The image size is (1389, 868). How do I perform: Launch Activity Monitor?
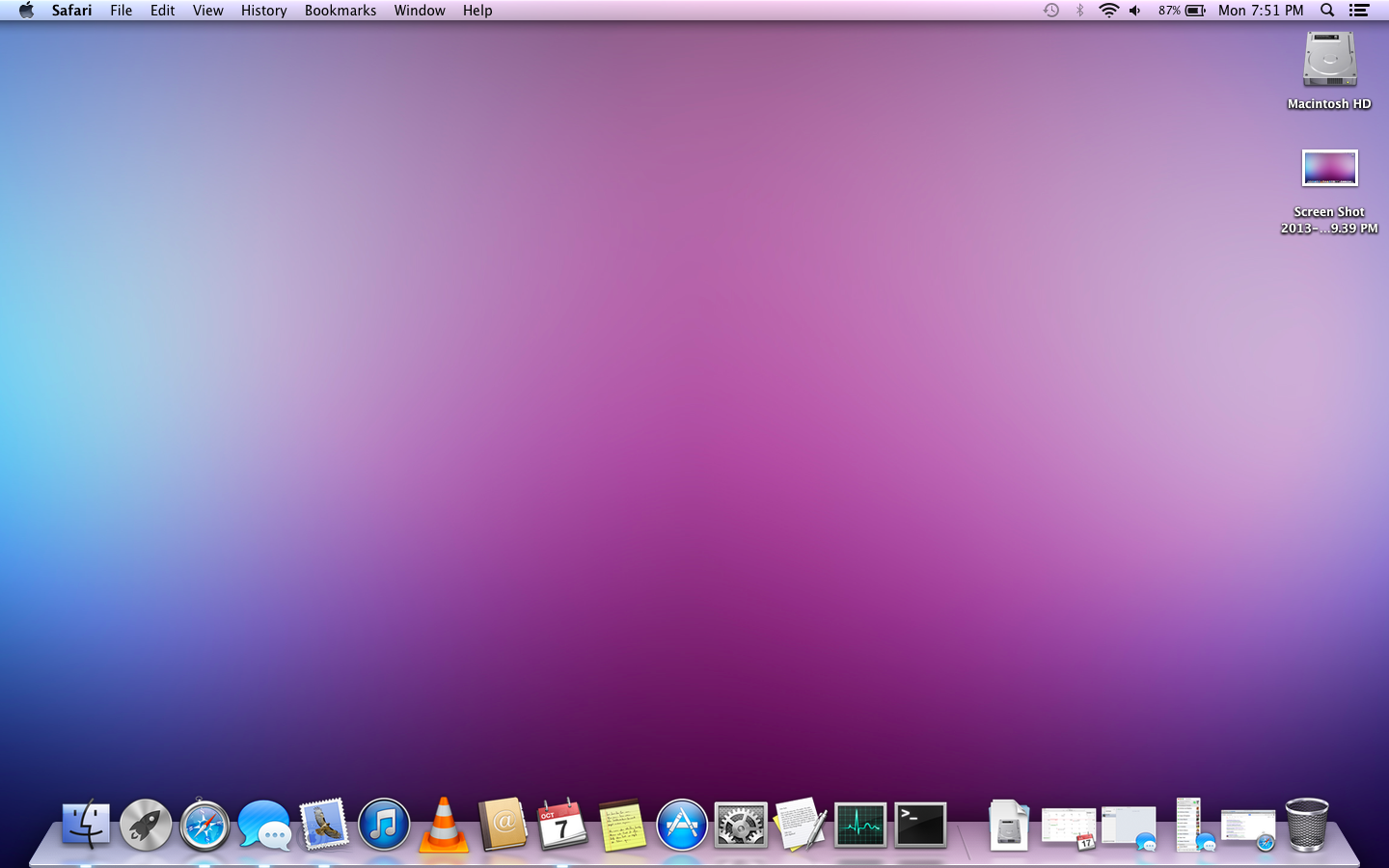(860, 826)
